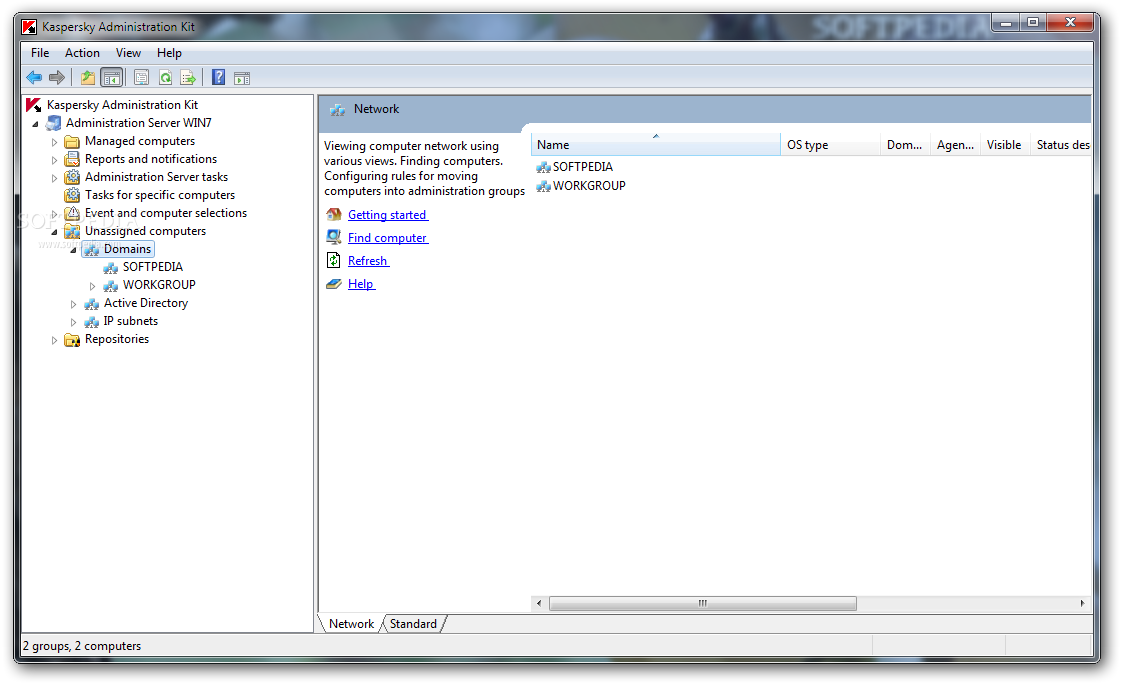Collapse the Unassigned computers node
This screenshot has width=1121, height=684.
pos(54,232)
